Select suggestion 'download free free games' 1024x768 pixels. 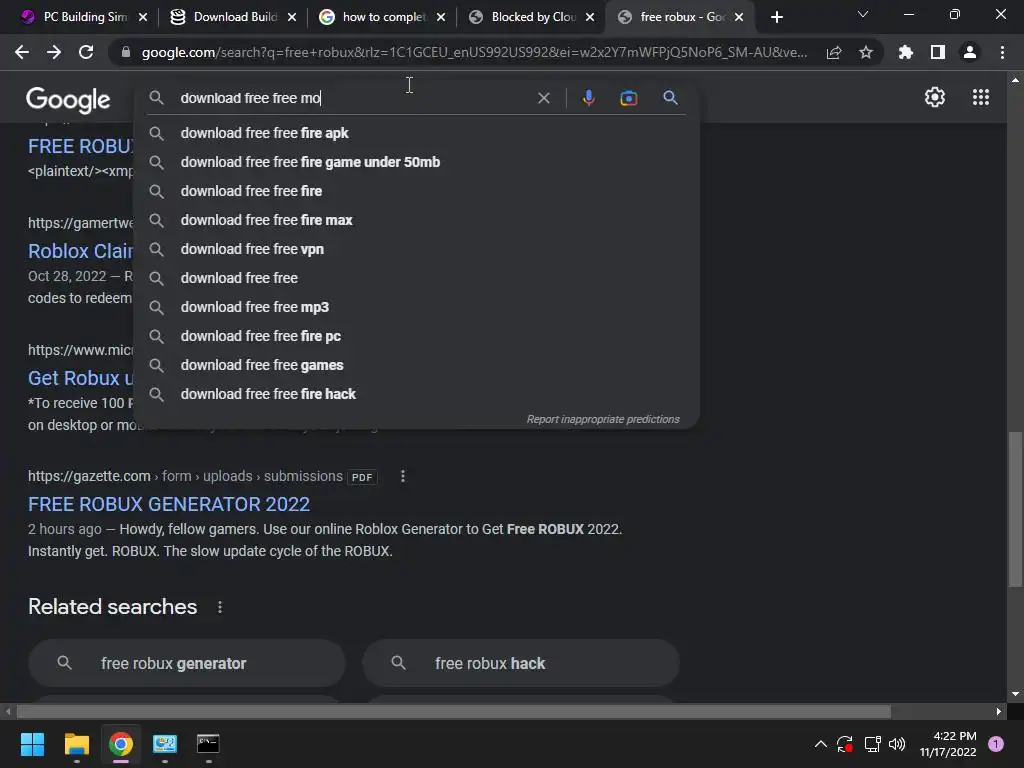416,365
